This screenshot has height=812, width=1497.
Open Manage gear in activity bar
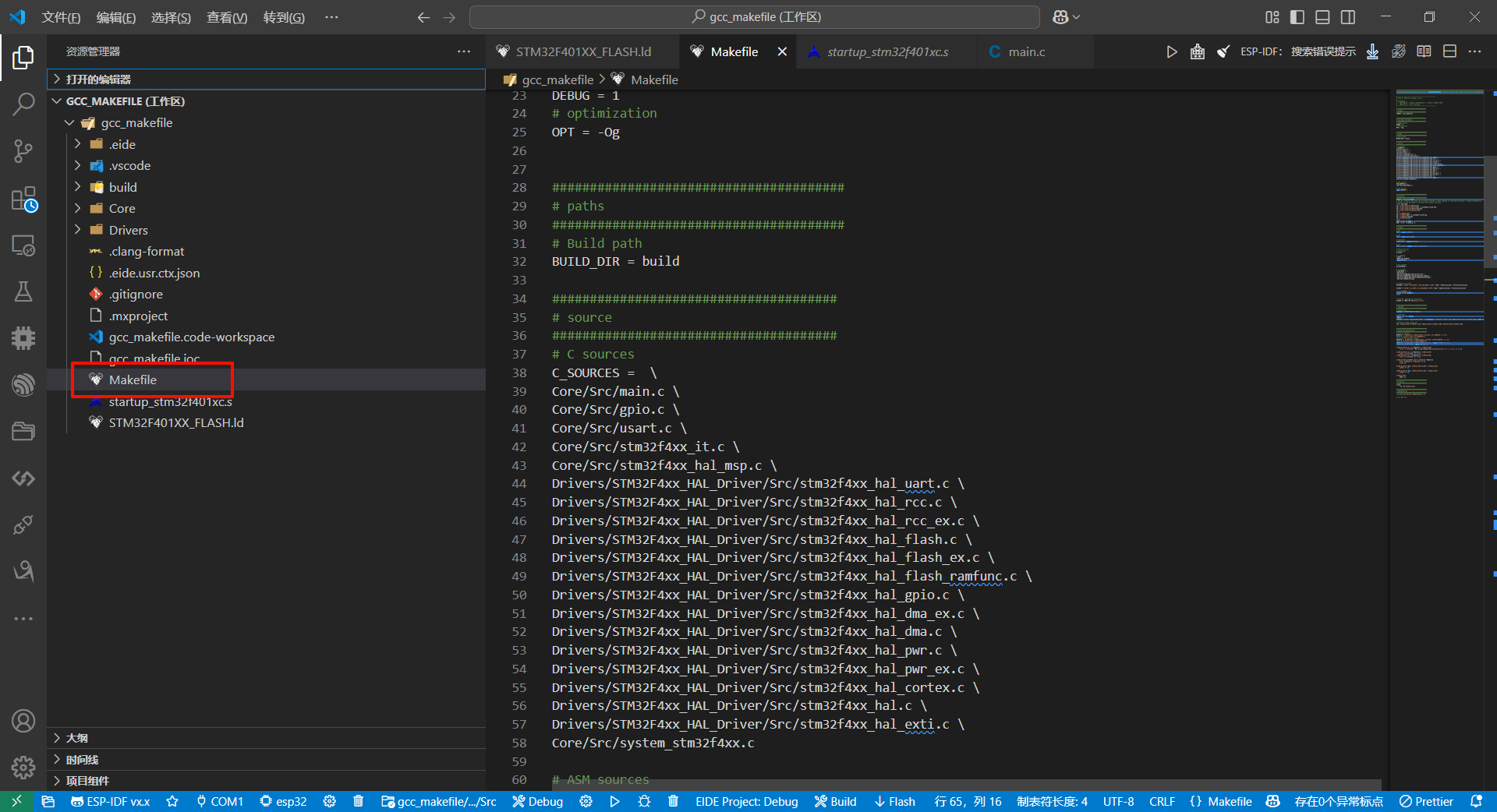(23, 768)
